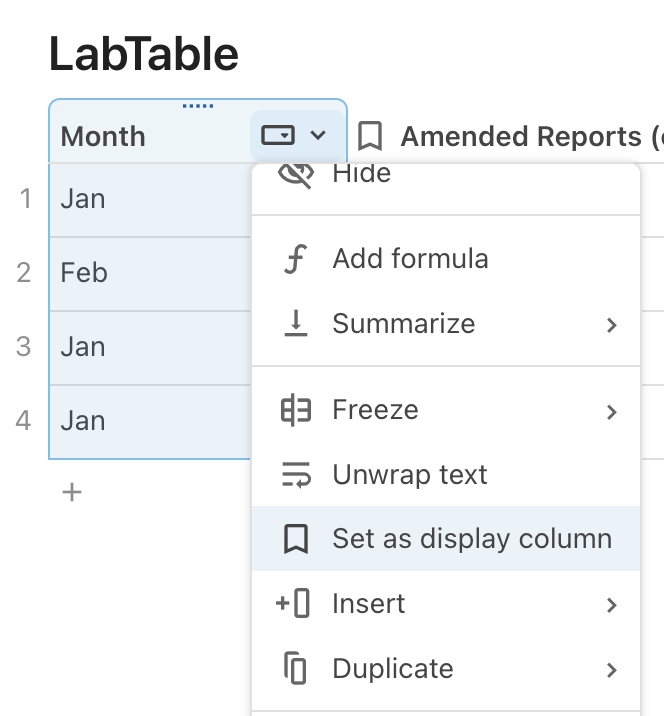Open Month column type dropdown
This screenshot has height=716, width=664.
click(294, 136)
